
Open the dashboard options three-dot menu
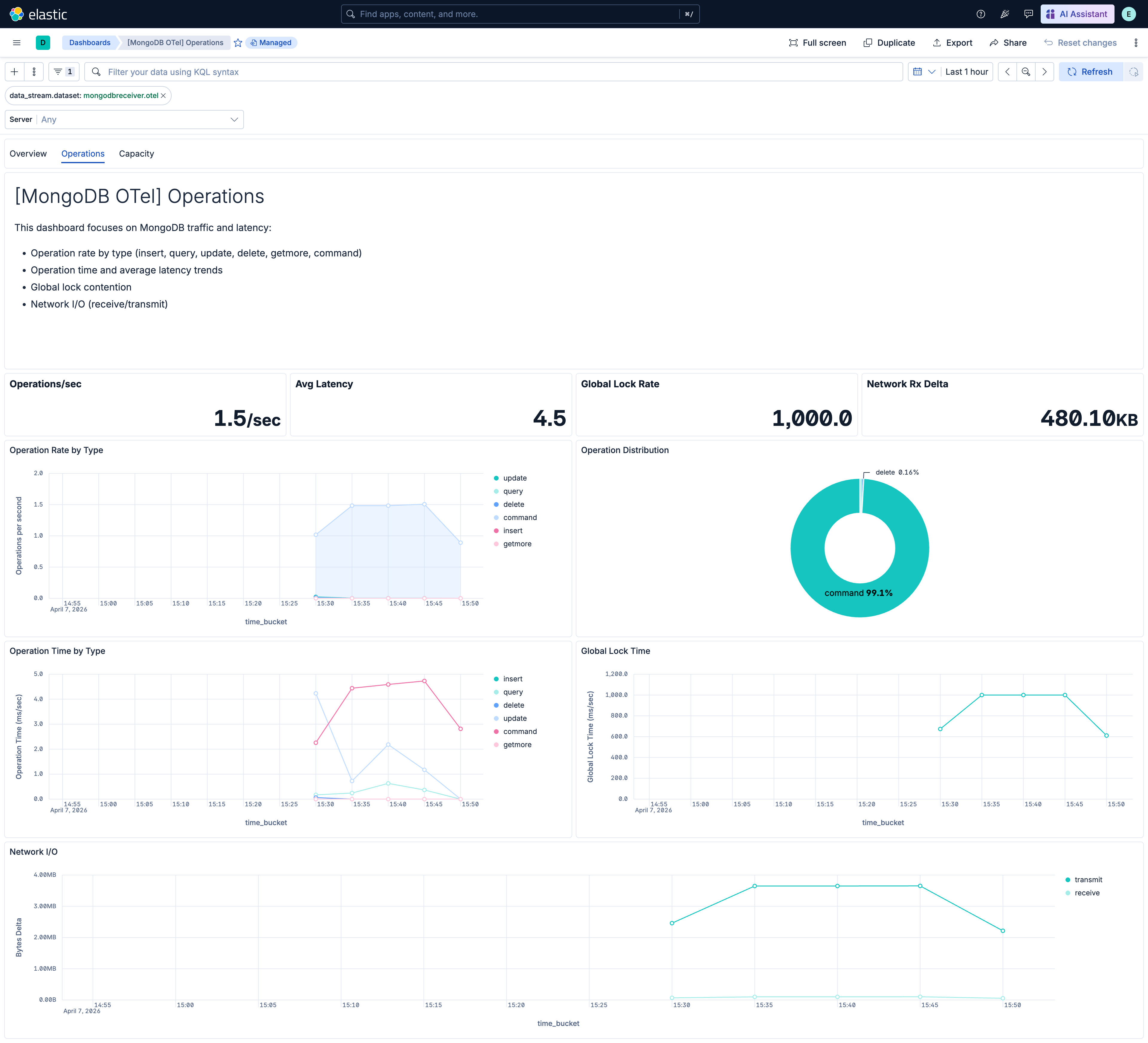(1137, 42)
